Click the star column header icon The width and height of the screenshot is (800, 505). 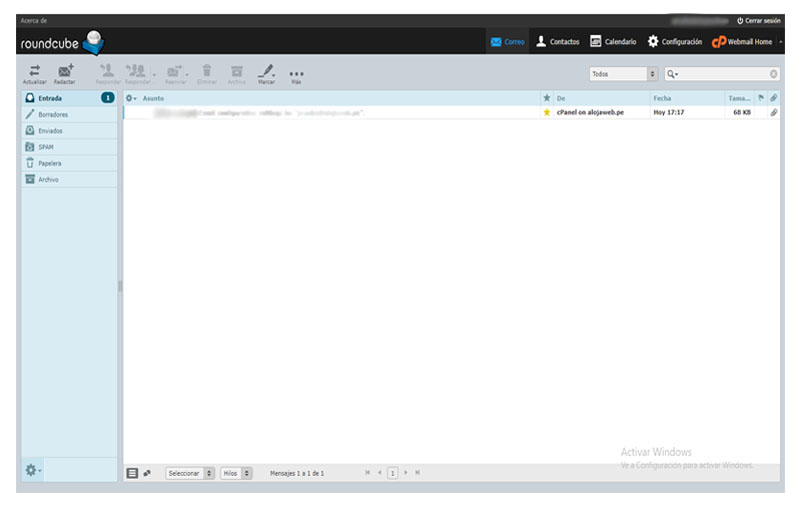point(547,98)
